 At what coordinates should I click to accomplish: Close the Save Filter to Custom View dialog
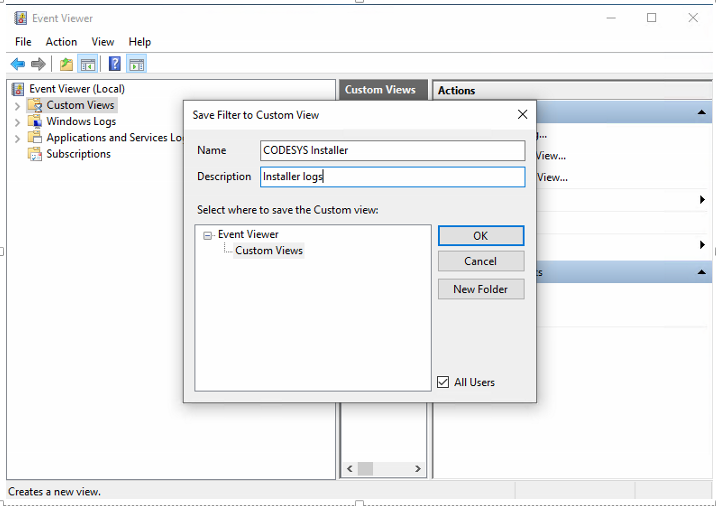[522, 115]
